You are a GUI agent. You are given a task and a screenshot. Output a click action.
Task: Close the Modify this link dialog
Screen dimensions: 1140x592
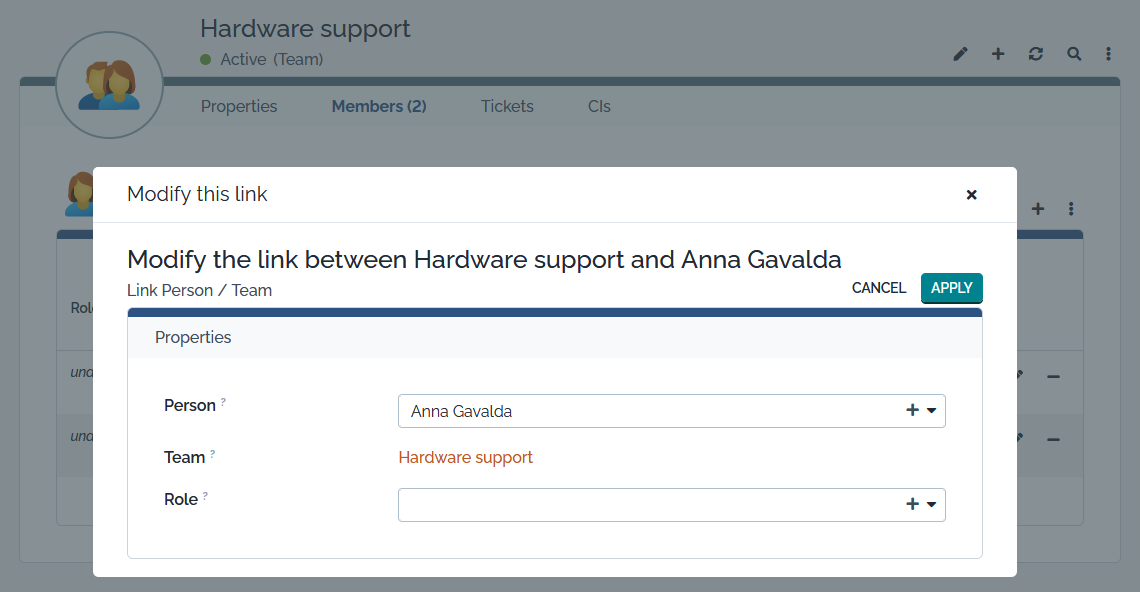pyautogui.click(x=971, y=195)
